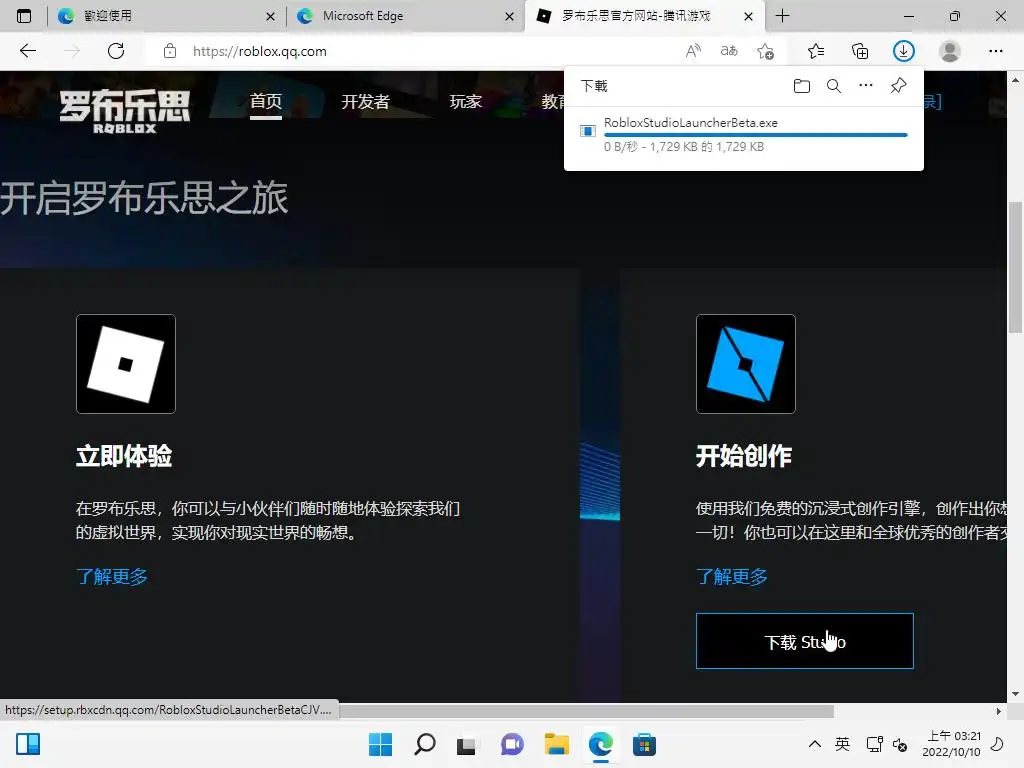Switch to the Microsoft Edge tab
Viewport: 1024px width, 768px height.
[x=404, y=16]
